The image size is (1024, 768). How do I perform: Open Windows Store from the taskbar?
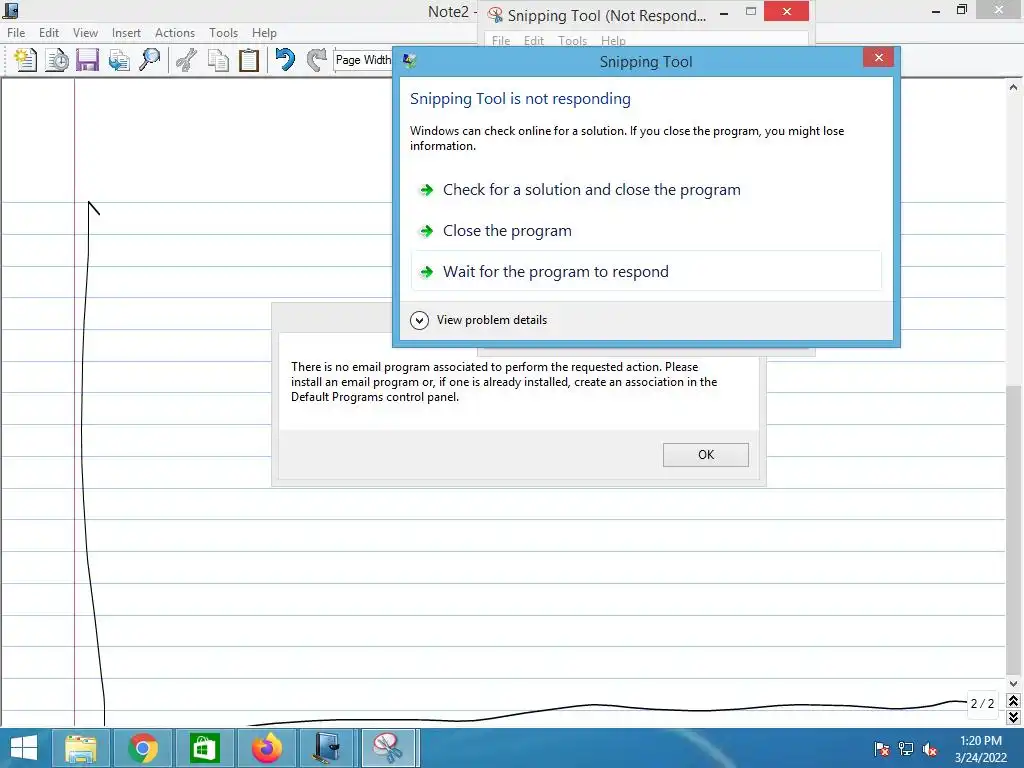click(x=204, y=748)
